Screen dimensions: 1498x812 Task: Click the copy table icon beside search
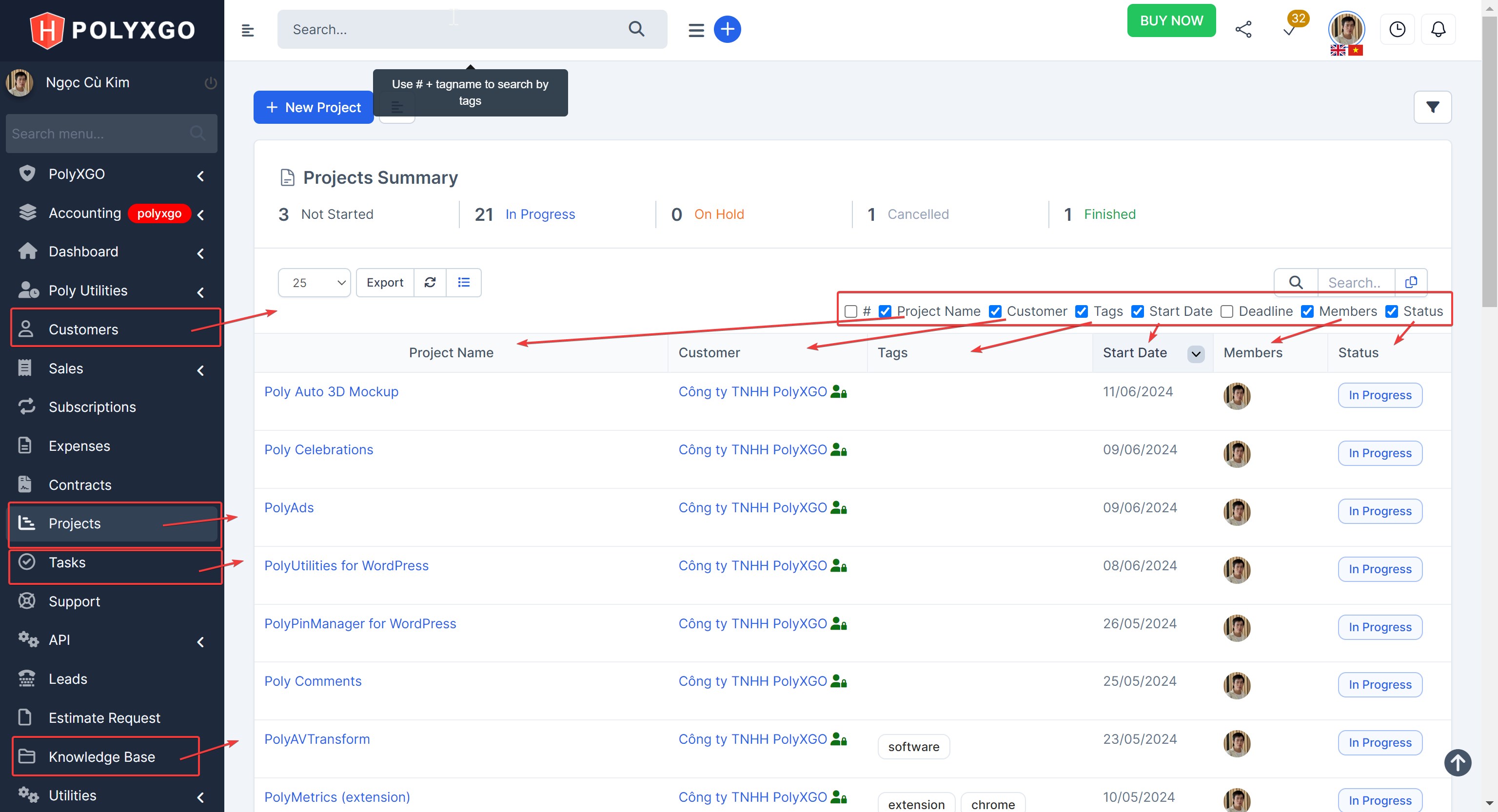(x=1411, y=282)
